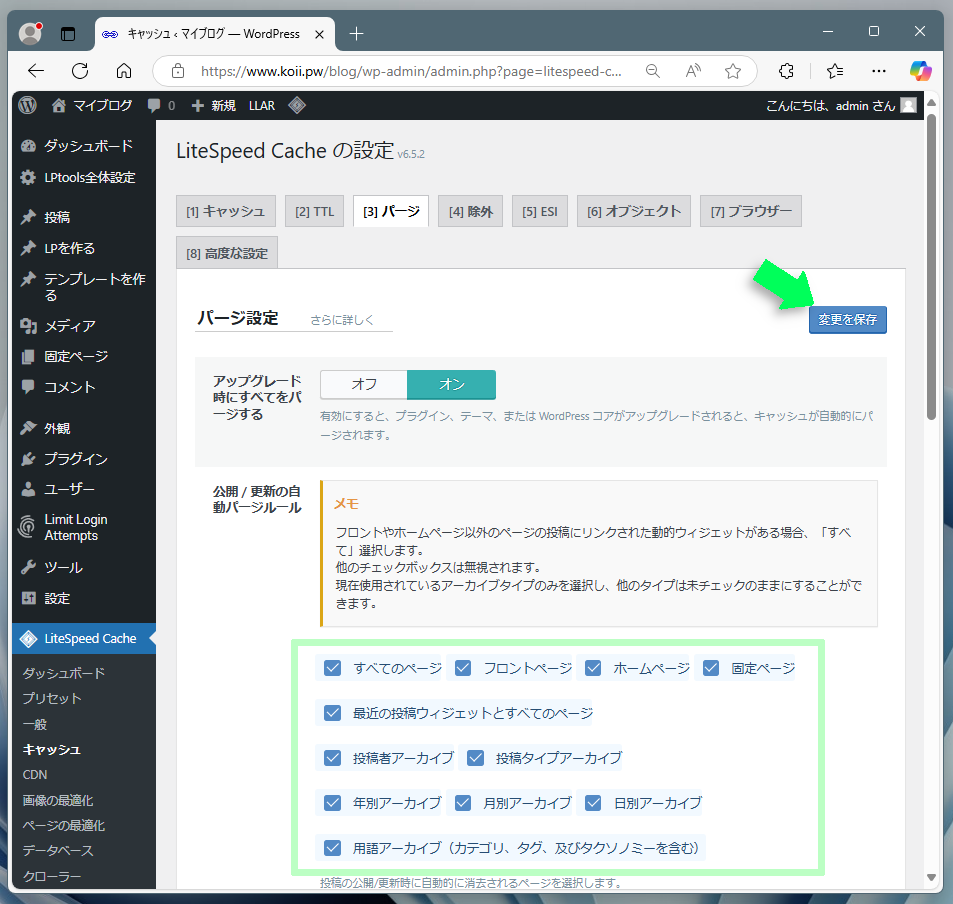The width and height of the screenshot is (953, 904).
Task: Open 設定 menu in sidebar
Action: click(84, 598)
